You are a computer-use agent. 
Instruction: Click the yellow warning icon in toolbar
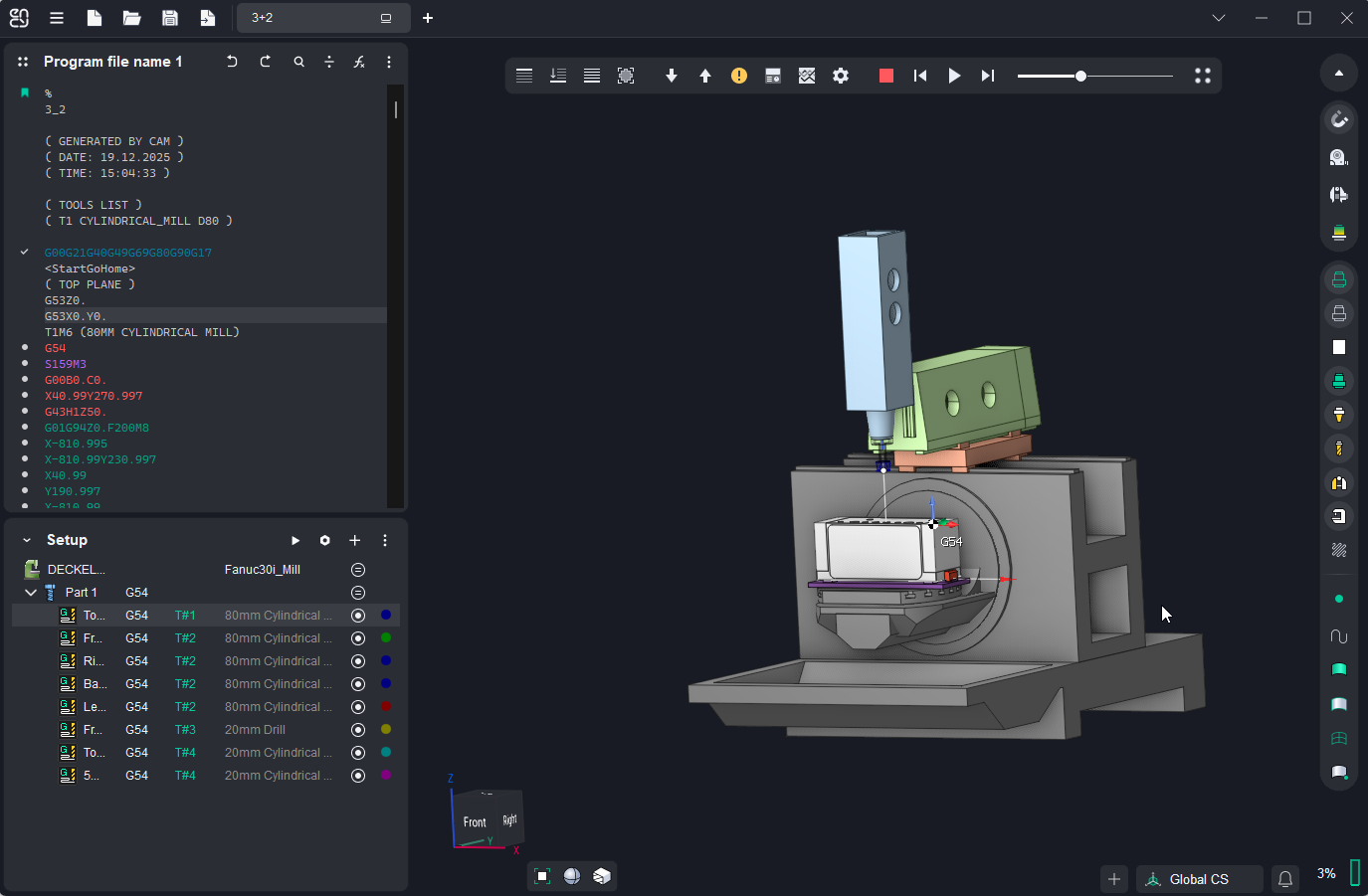coord(739,76)
